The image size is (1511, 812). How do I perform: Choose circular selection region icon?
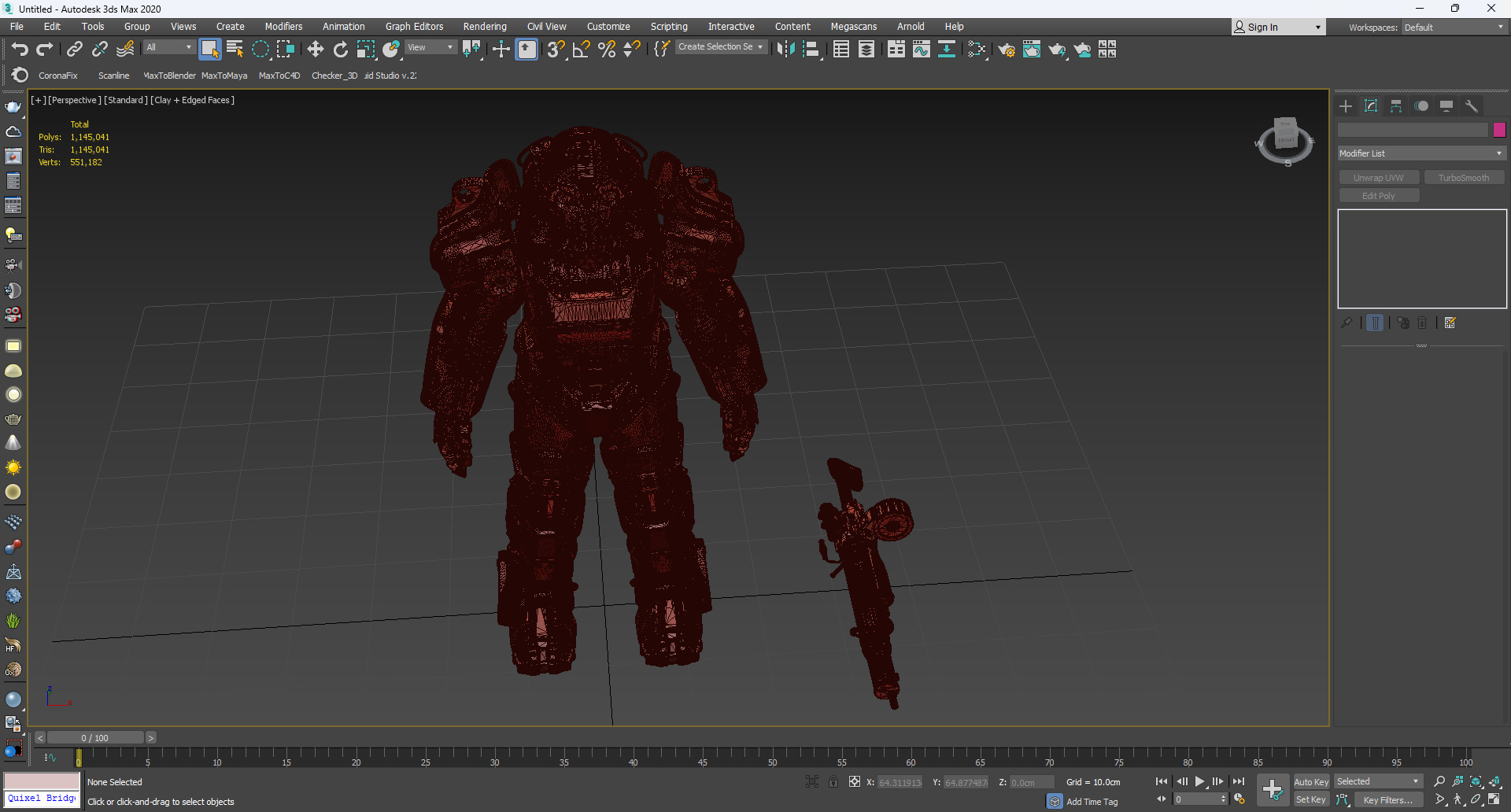coord(260,50)
